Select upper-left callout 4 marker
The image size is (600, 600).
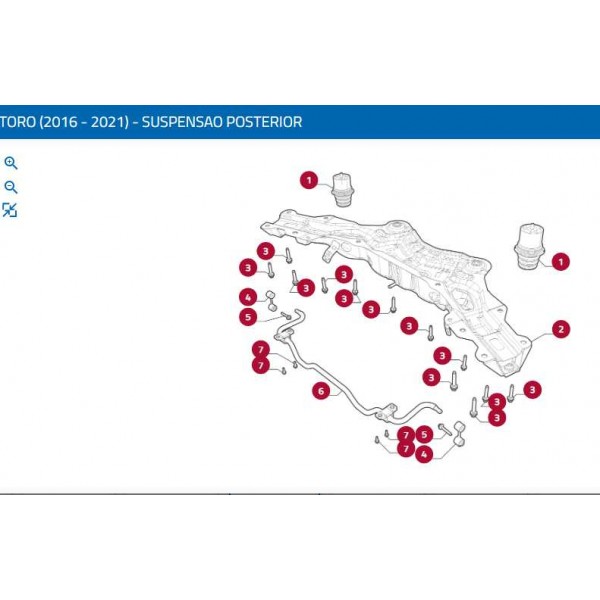point(248,297)
